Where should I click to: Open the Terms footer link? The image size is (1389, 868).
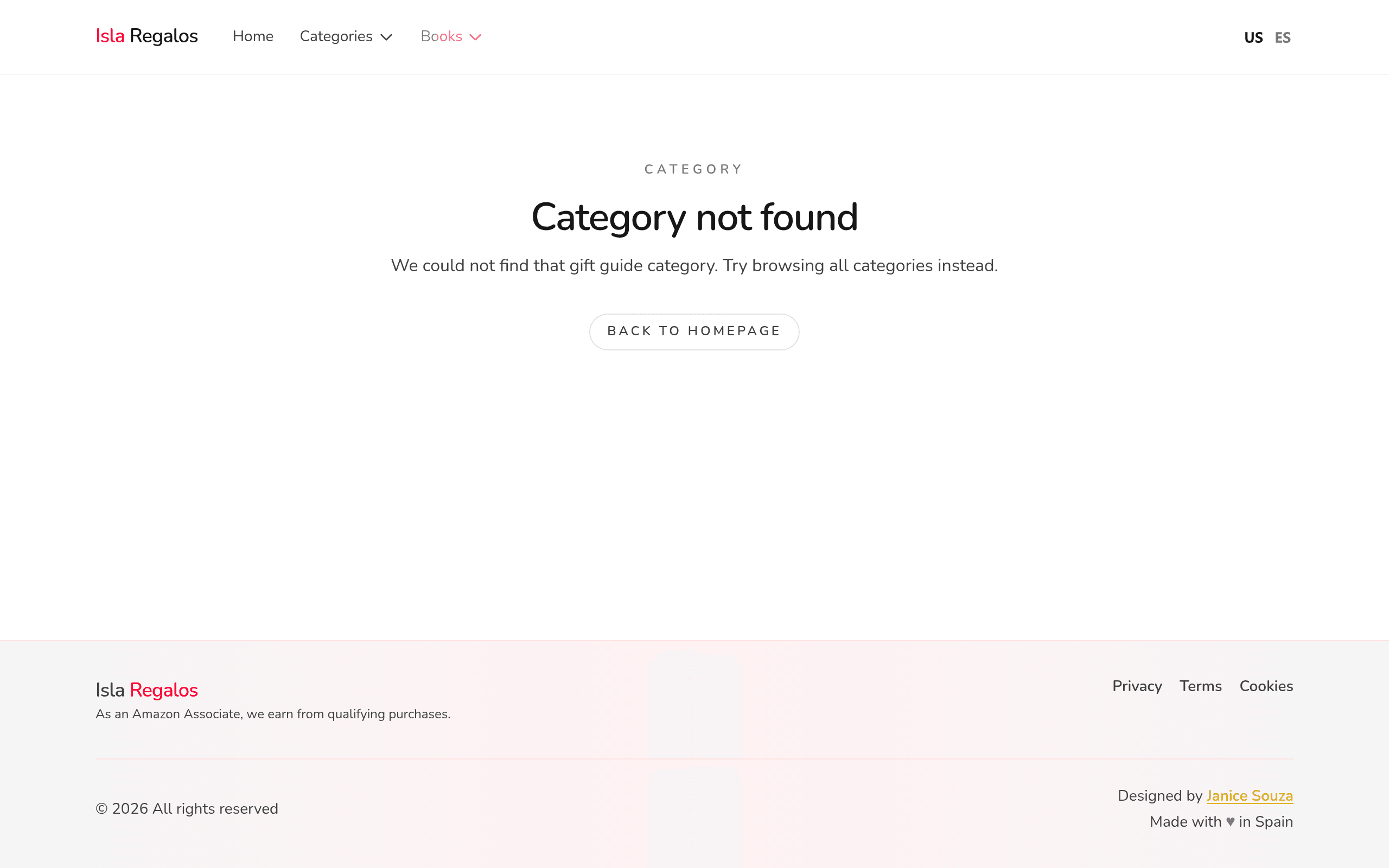coord(1200,686)
